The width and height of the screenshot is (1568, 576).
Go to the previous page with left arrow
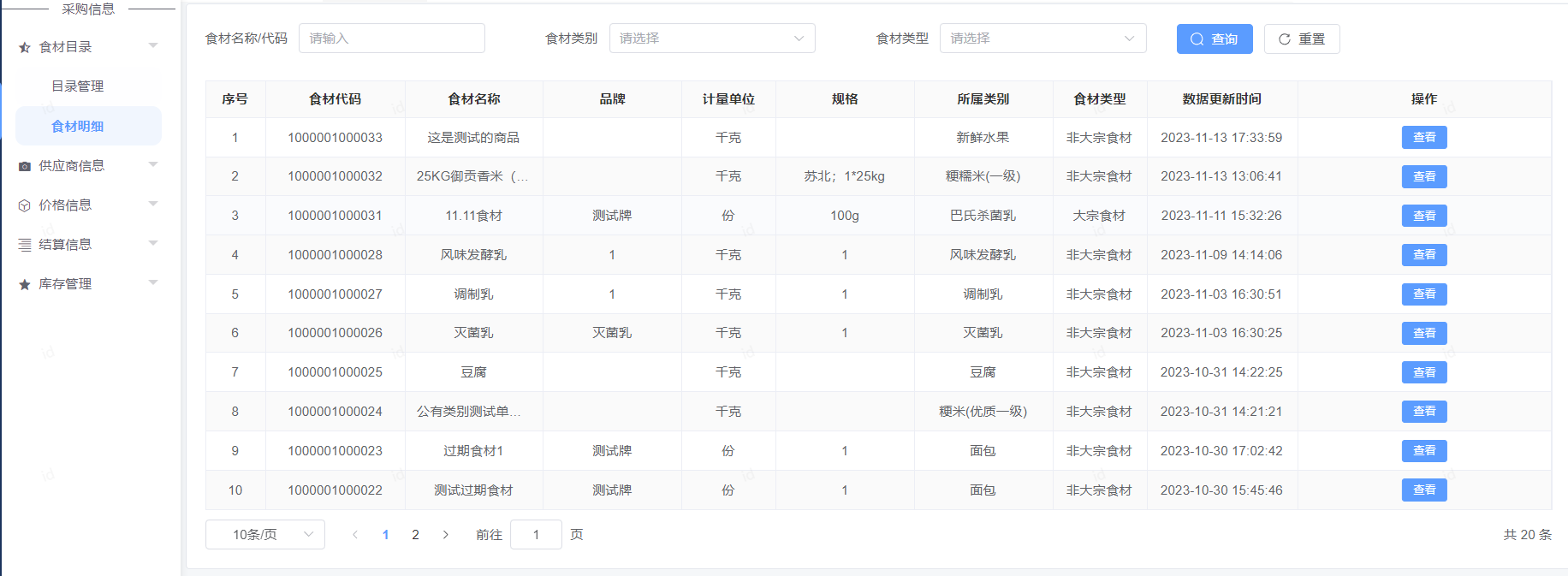point(355,535)
